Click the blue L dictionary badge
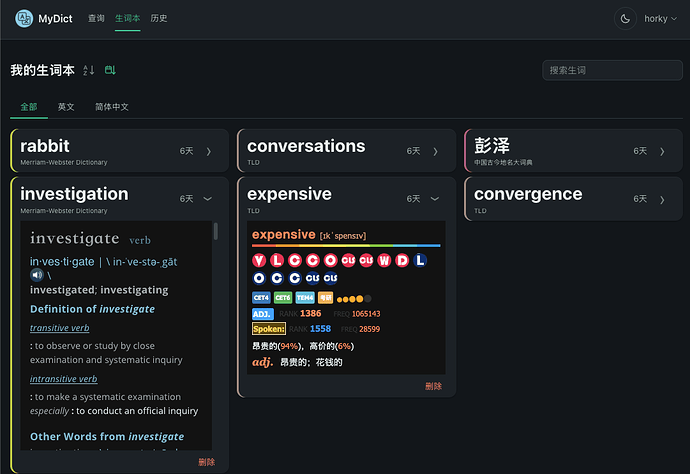Screen dimensions: 690x474 point(420,261)
